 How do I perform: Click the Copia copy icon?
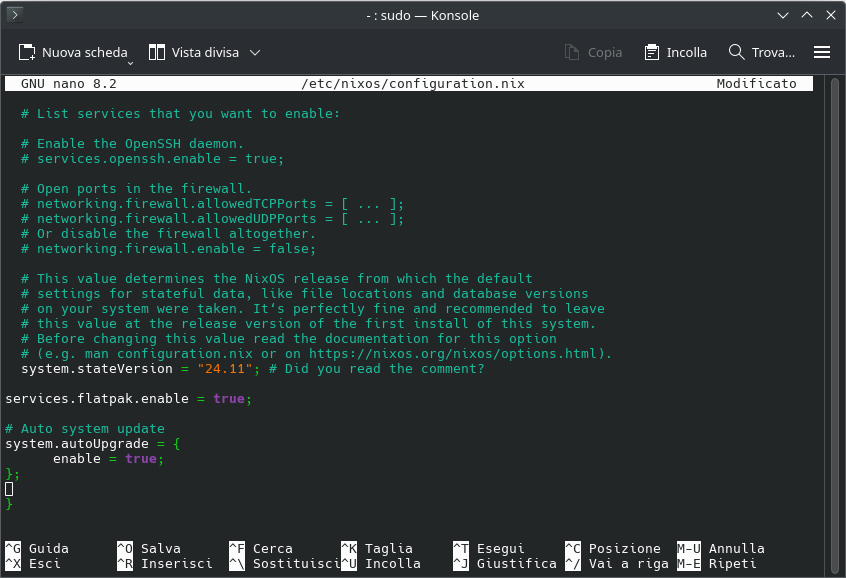(572, 52)
